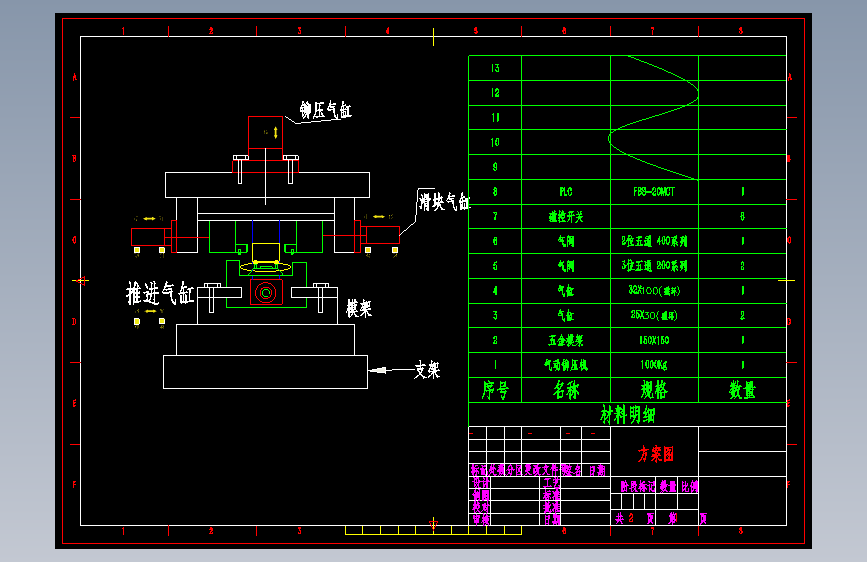Select the PLC name cell
The image size is (867, 562).
click(x=566, y=192)
